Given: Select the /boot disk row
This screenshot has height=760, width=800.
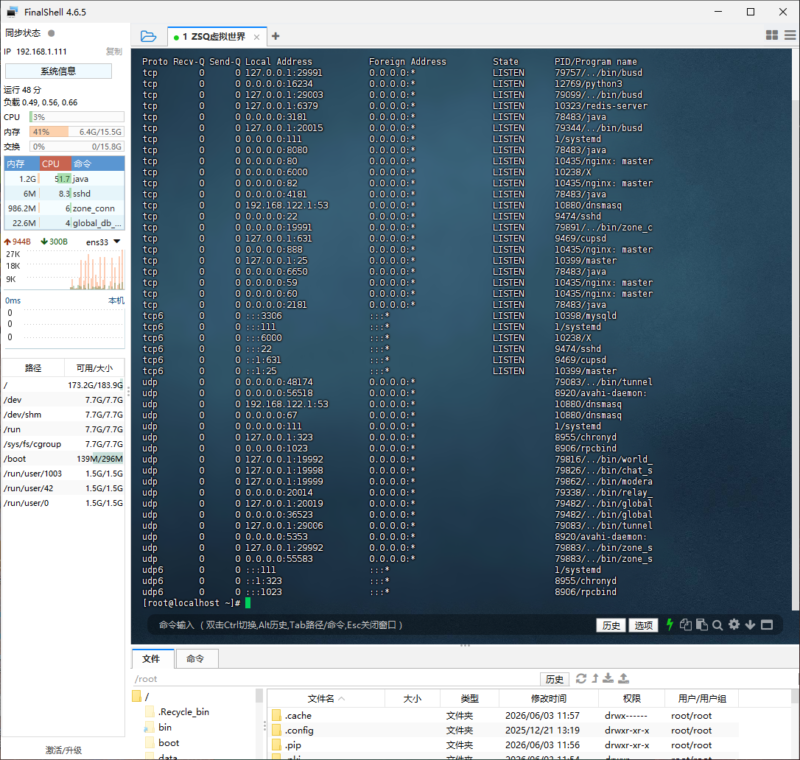Looking at the screenshot, I should pos(63,459).
